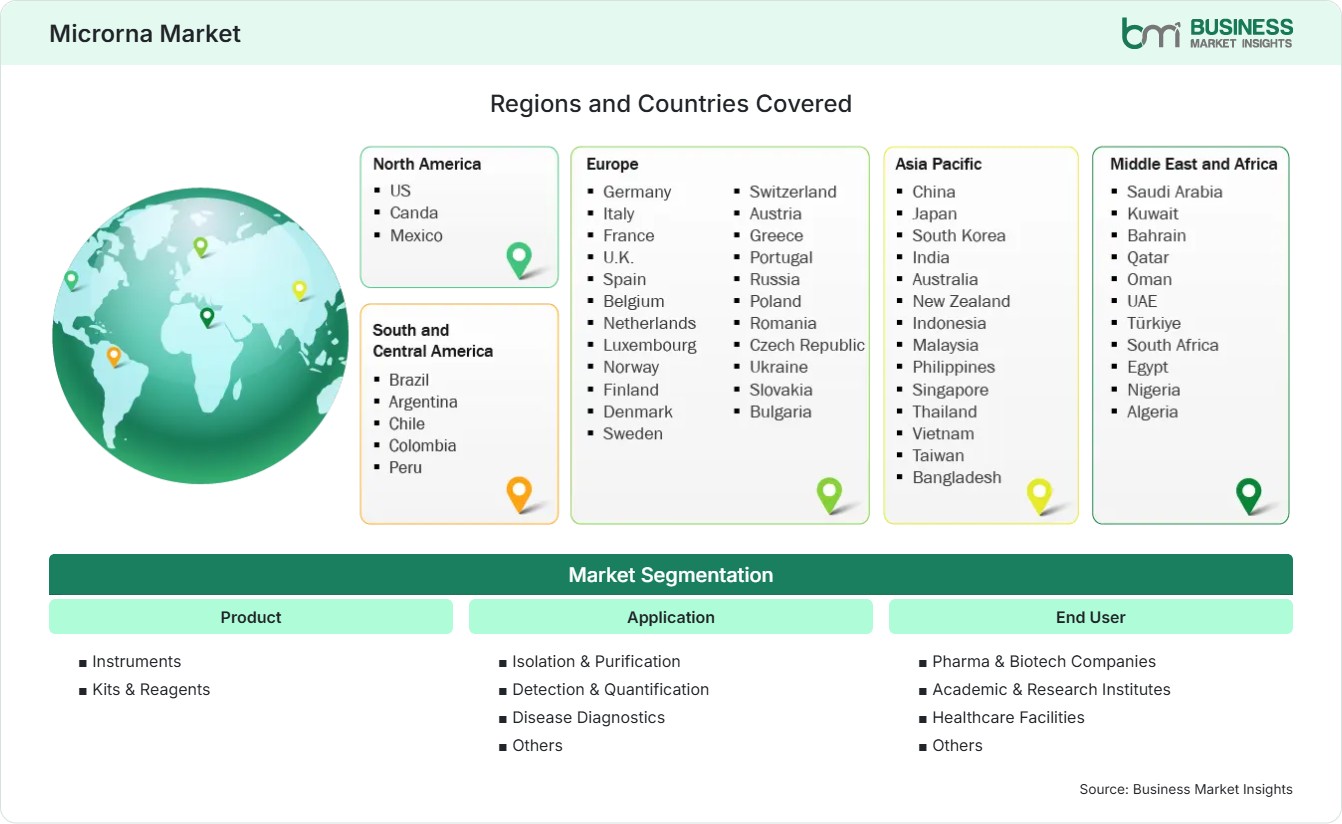Click the dark green pin in Middle East and Africa panel
This screenshot has height=824, width=1342.
(x=1249, y=495)
